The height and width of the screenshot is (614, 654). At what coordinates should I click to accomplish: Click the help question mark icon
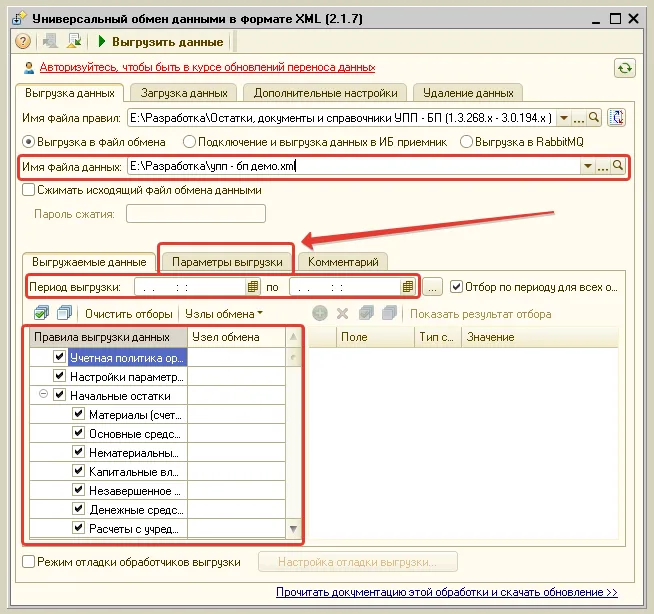(x=23, y=41)
